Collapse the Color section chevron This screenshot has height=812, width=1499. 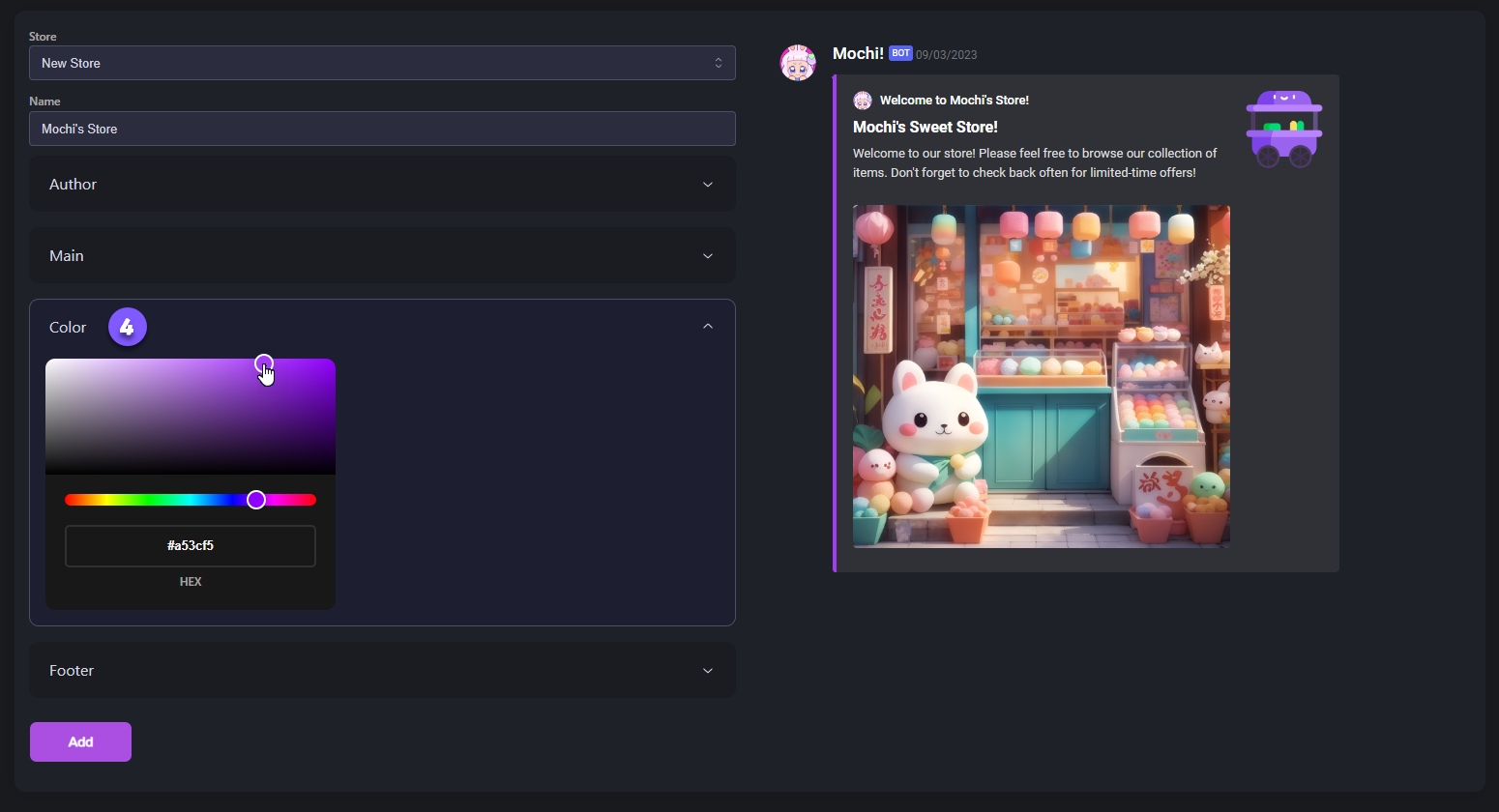point(708,327)
